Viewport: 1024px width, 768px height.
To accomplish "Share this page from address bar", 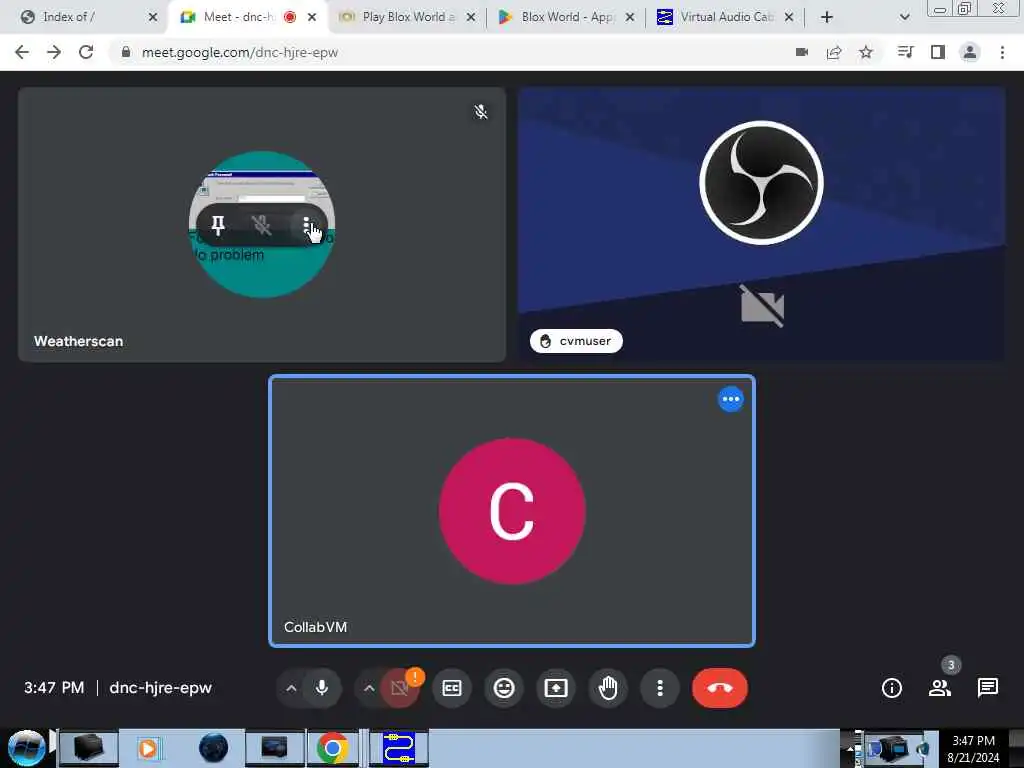I will click(834, 52).
